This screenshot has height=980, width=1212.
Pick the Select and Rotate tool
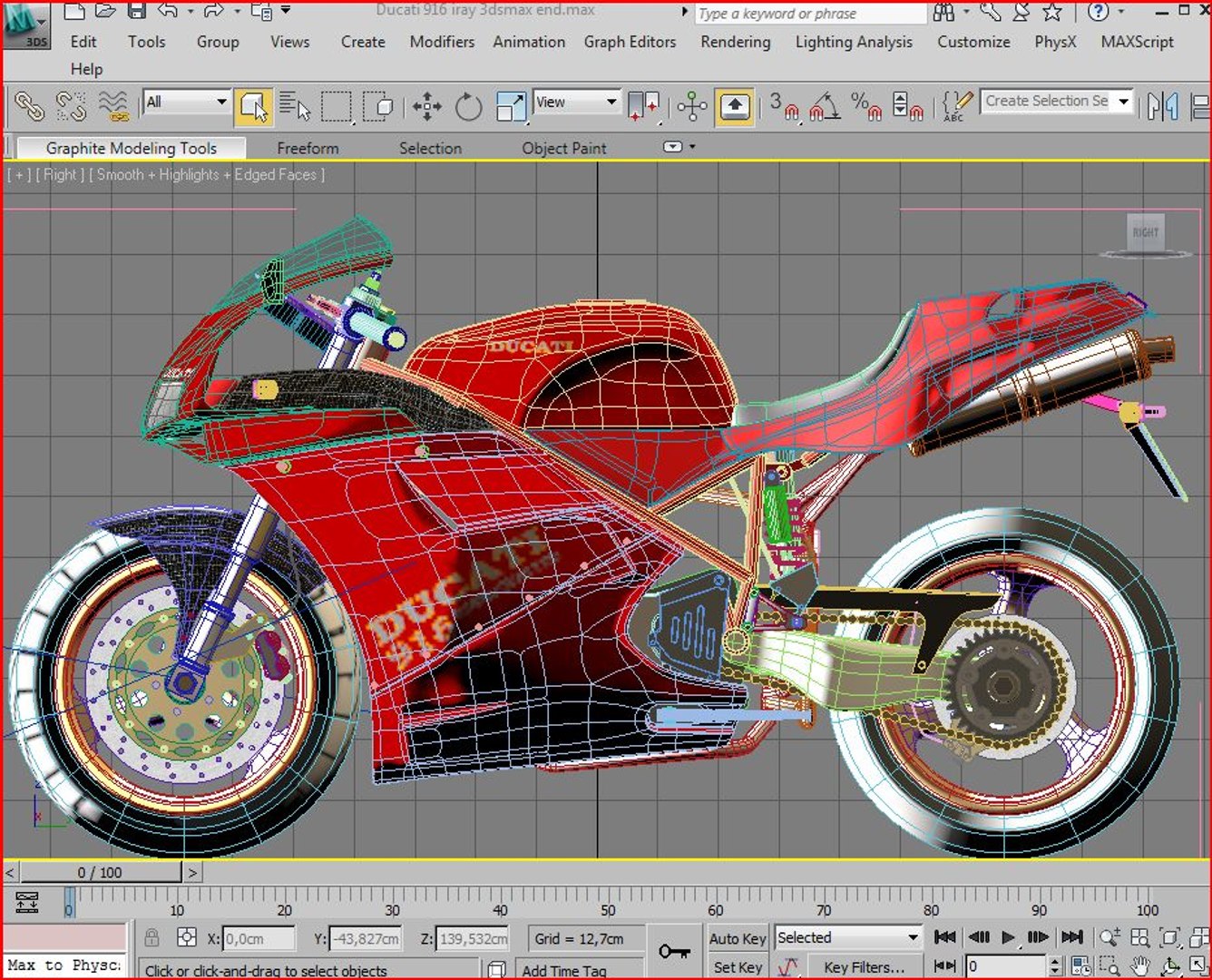[468, 107]
